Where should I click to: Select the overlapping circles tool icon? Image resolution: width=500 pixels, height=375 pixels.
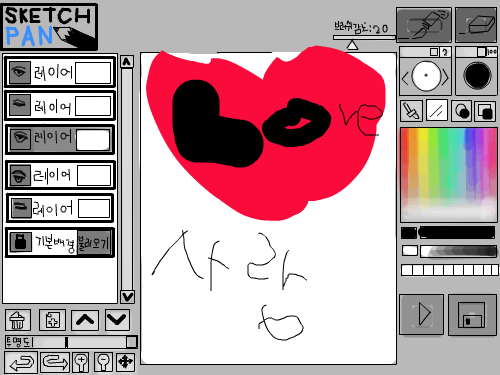point(462,111)
